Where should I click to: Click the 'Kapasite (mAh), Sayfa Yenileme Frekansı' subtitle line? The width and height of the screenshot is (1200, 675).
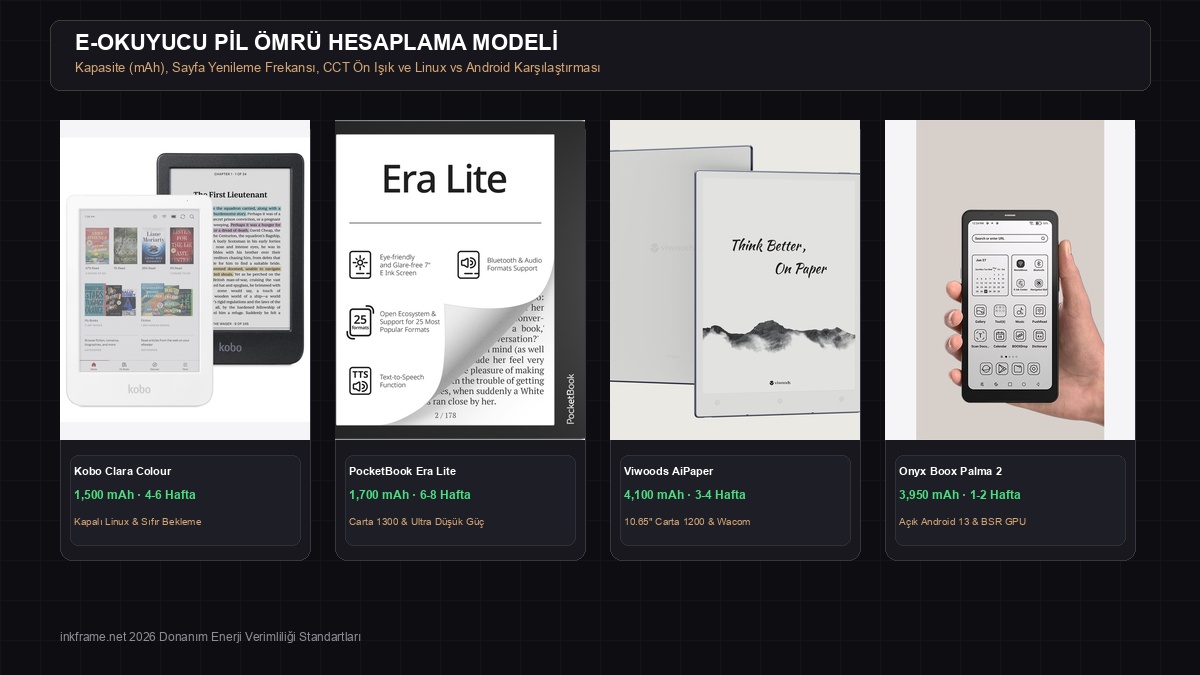[337, 68]
